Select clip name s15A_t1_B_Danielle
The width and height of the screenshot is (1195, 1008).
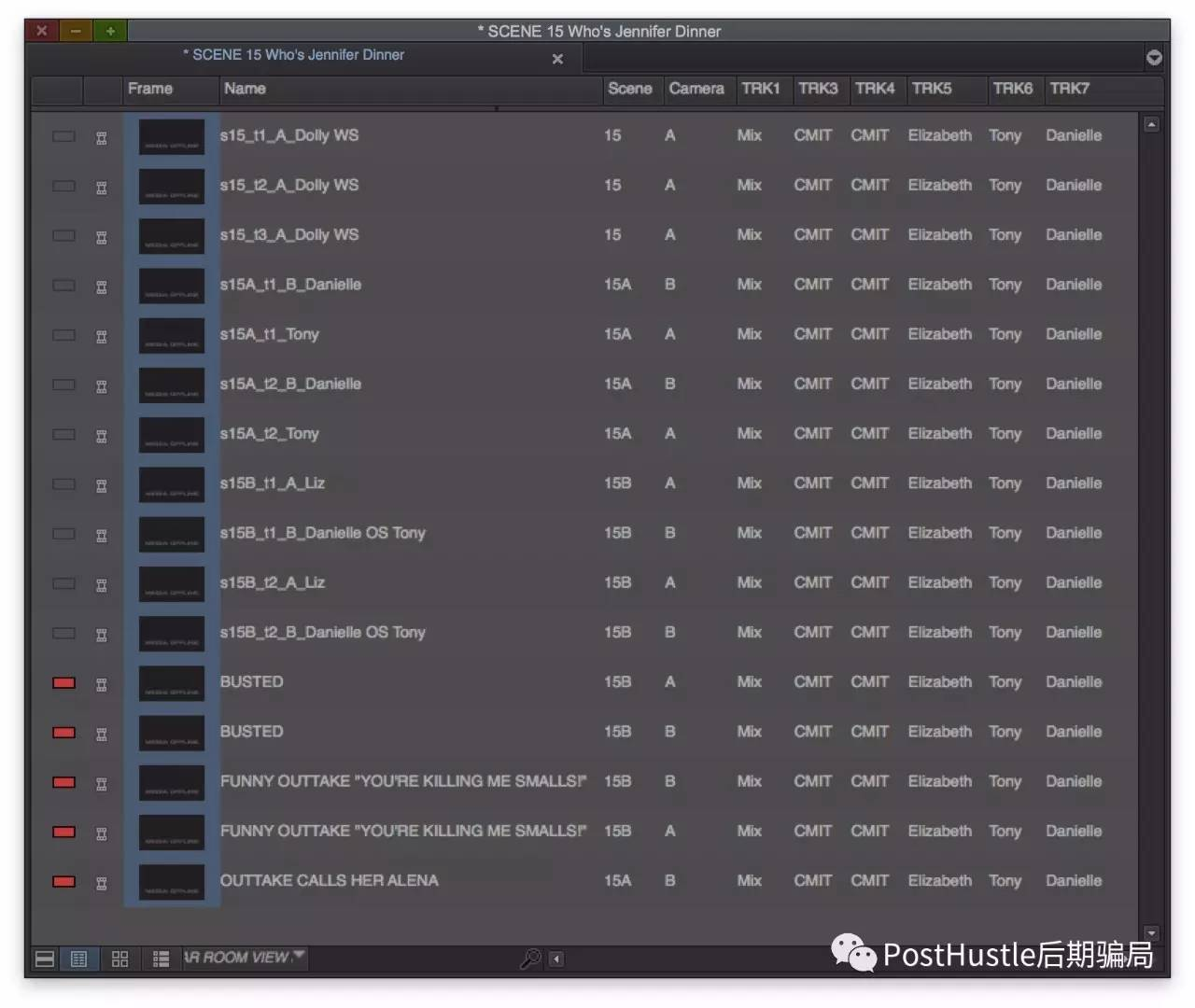click(x=290, y=285)
